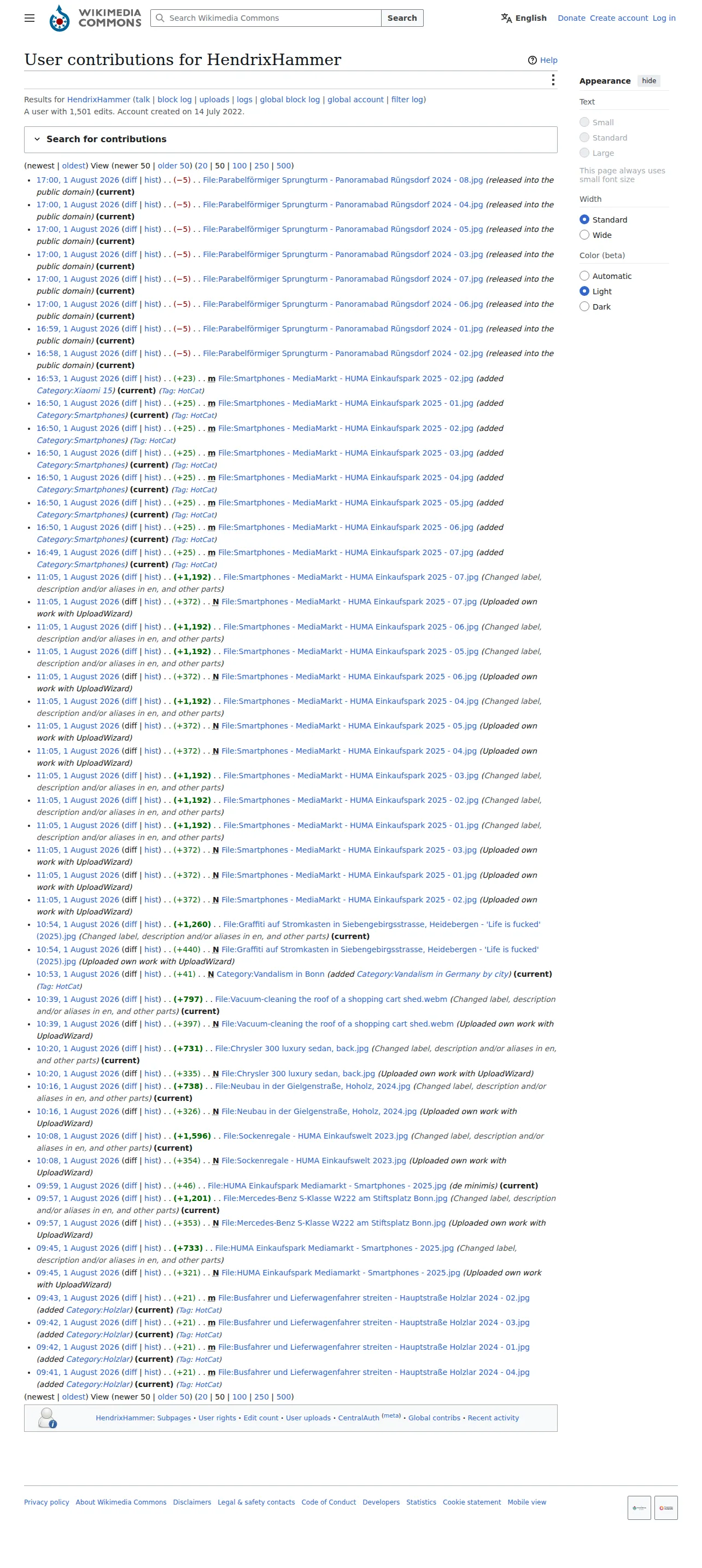Open the 16:58, 1 August 2026 revision
The width and height of the screenshot is (702, 1568).
[77, 354]
